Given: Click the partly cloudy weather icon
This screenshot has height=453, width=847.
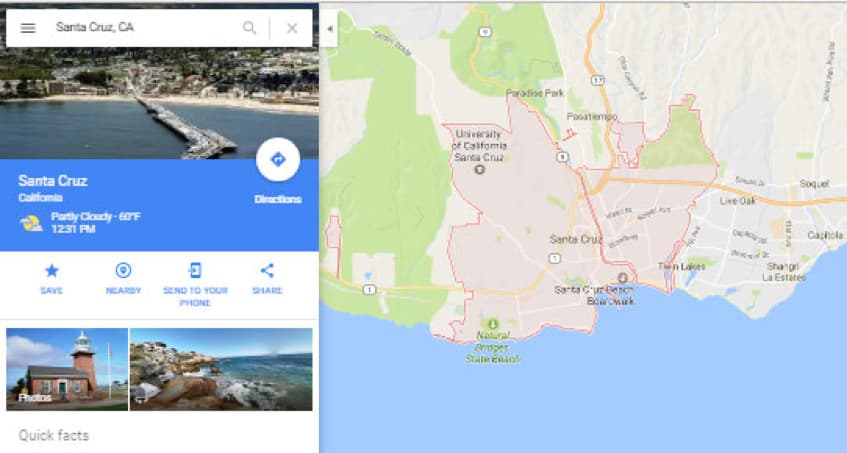Looking at the screenshot, I should click(31, 223).
